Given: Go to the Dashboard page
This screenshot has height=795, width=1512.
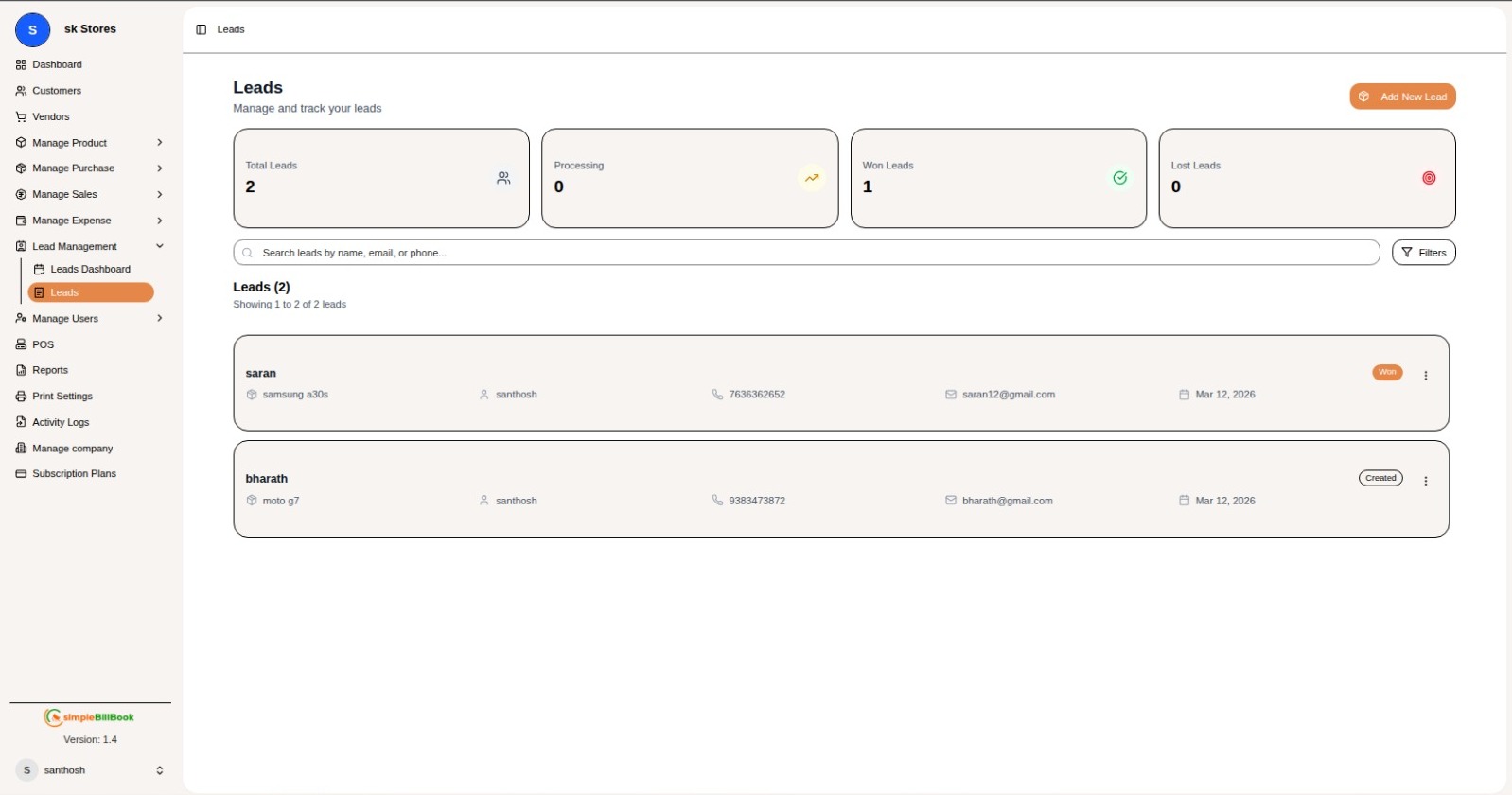Looking at the screenshot, I should [x=57, y=64].
